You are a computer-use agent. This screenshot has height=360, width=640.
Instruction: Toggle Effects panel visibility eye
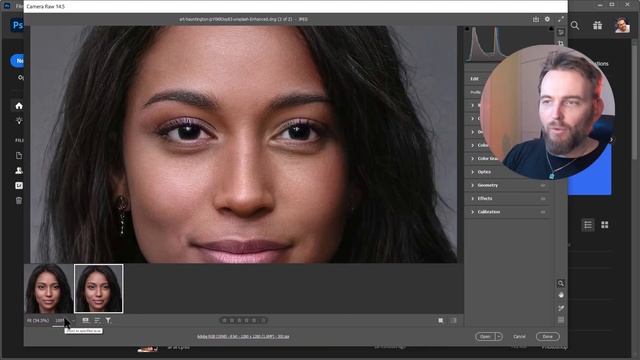pyautogui.click(x=543, y=199)
